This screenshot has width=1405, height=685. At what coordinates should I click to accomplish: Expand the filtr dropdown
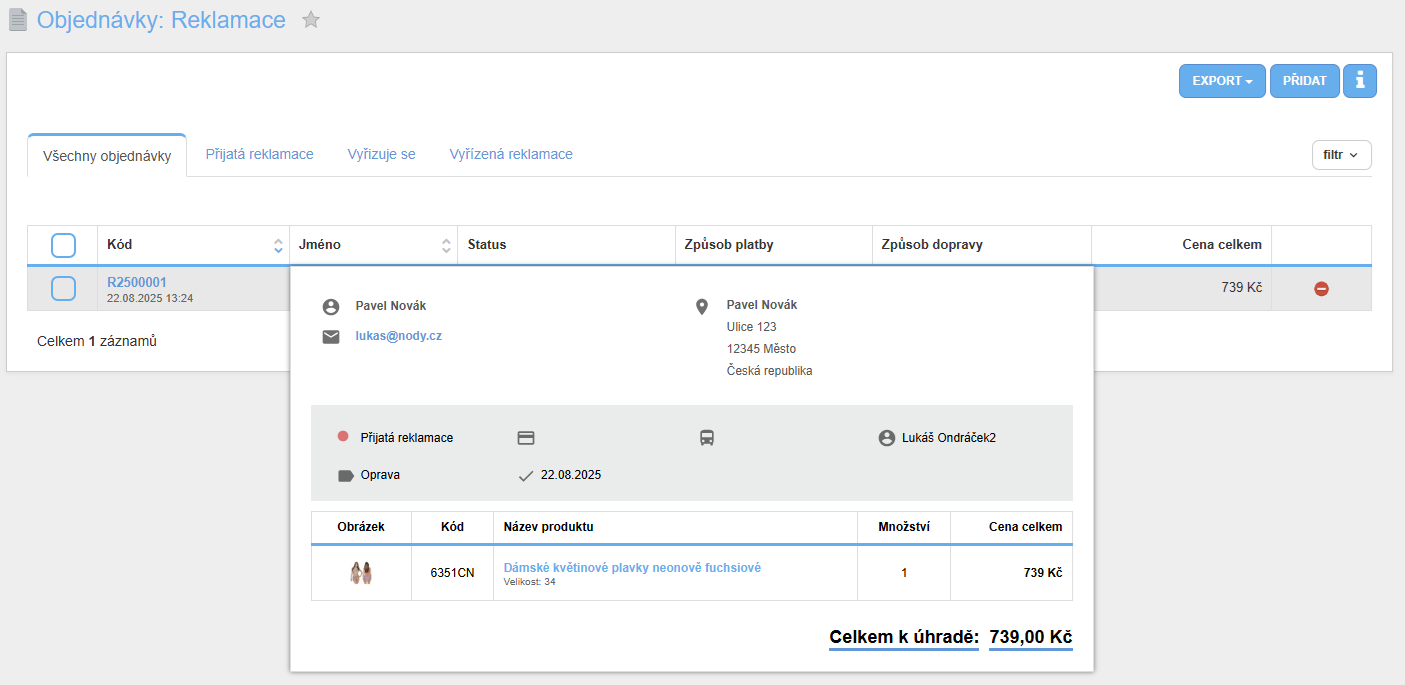(1341, 155)
